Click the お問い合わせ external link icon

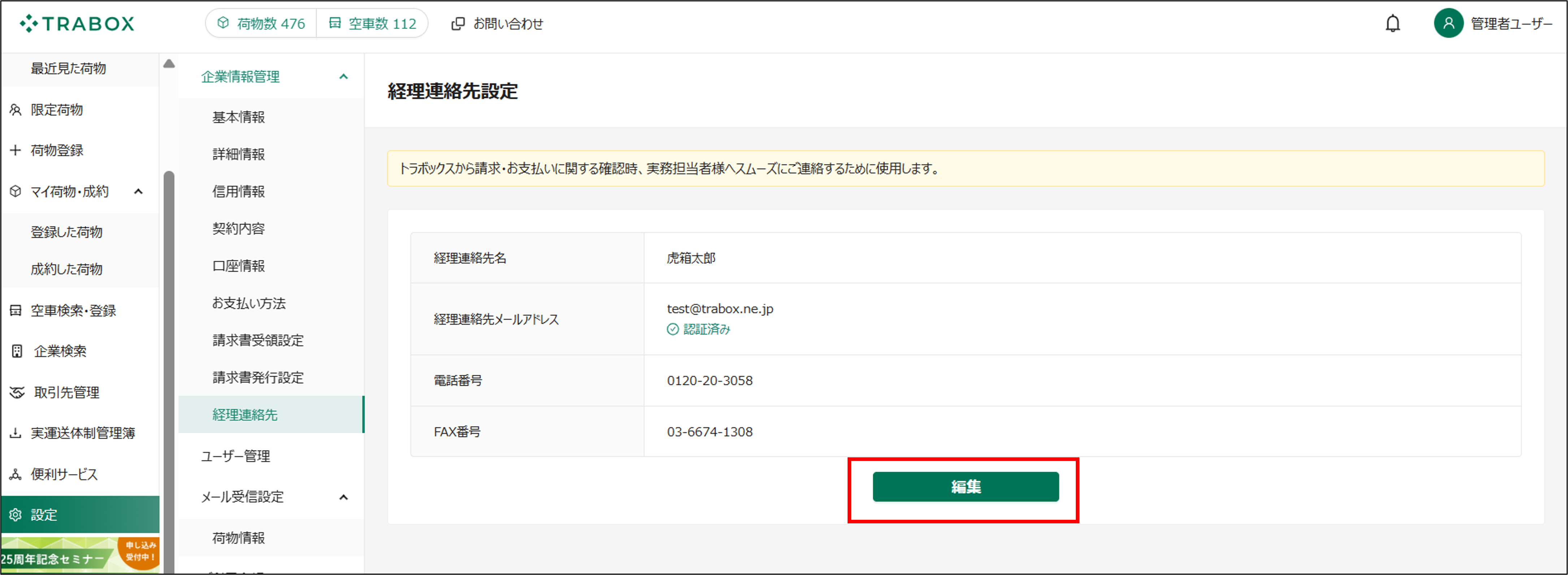point(458,24)
